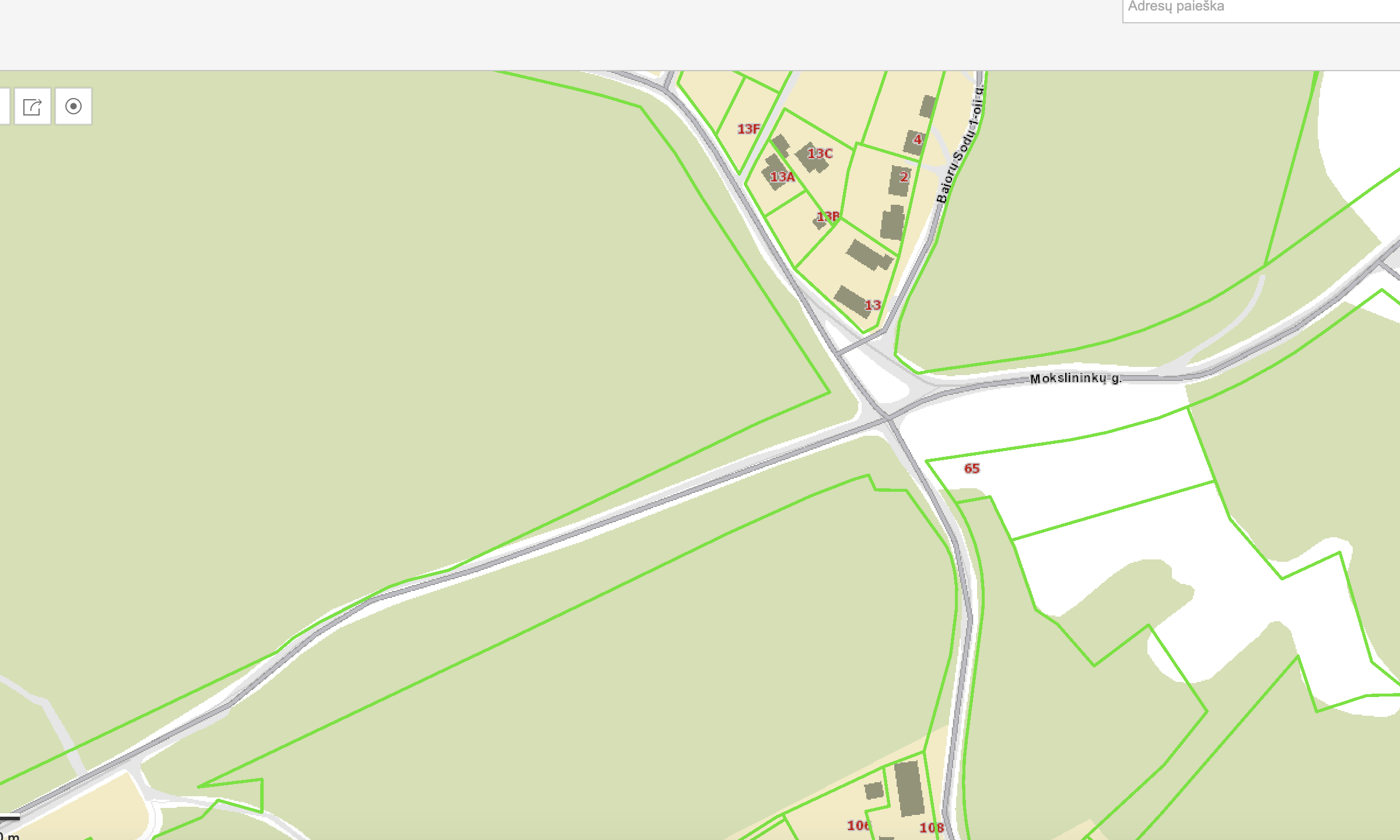Click the road junction center west of Mokslininkų g.
The width and height of the screenshot is (1400, 840).
[887, 418]
